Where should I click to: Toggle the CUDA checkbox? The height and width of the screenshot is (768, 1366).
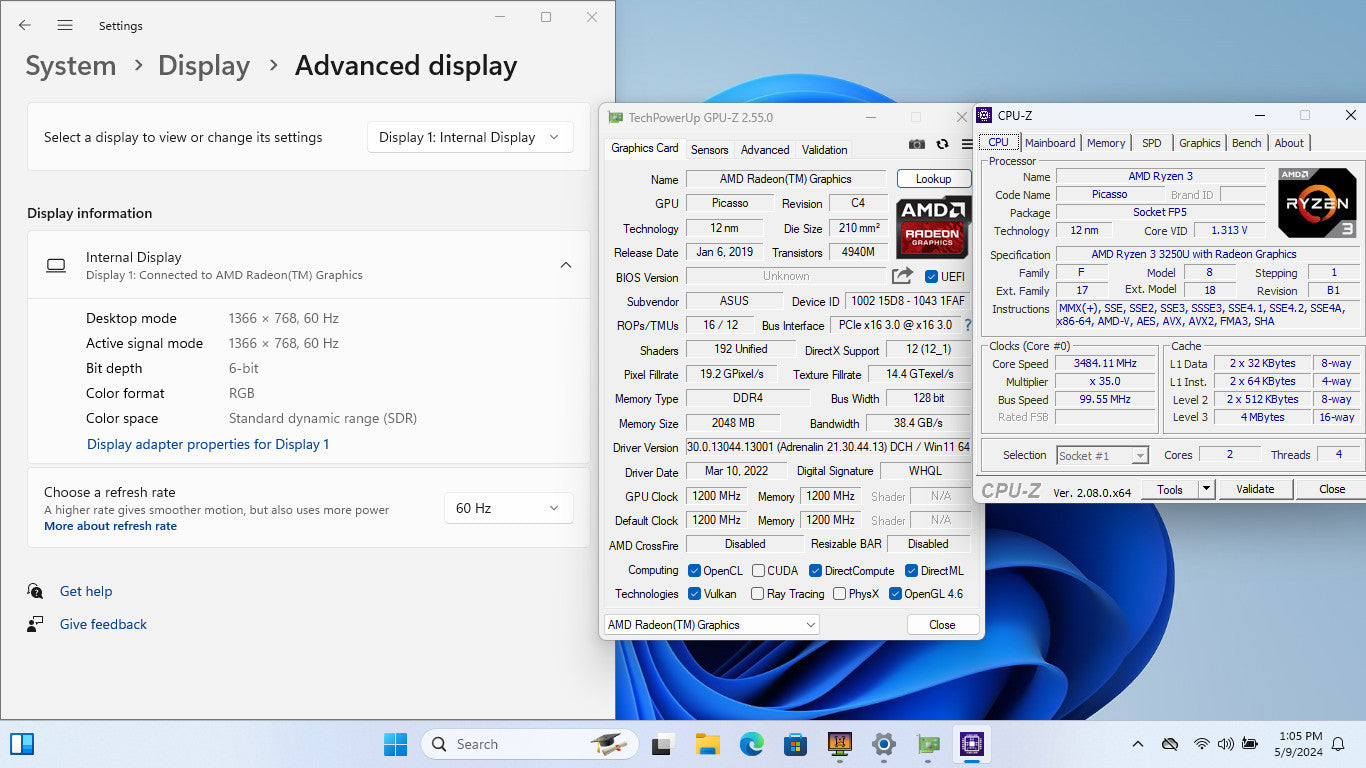[x=759, y=571]
